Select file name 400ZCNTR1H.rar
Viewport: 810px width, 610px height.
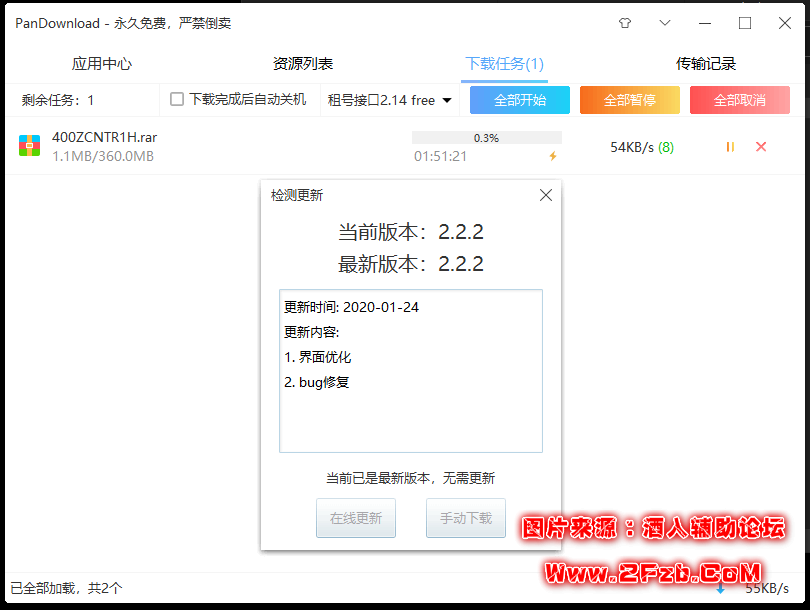(104, 137)
